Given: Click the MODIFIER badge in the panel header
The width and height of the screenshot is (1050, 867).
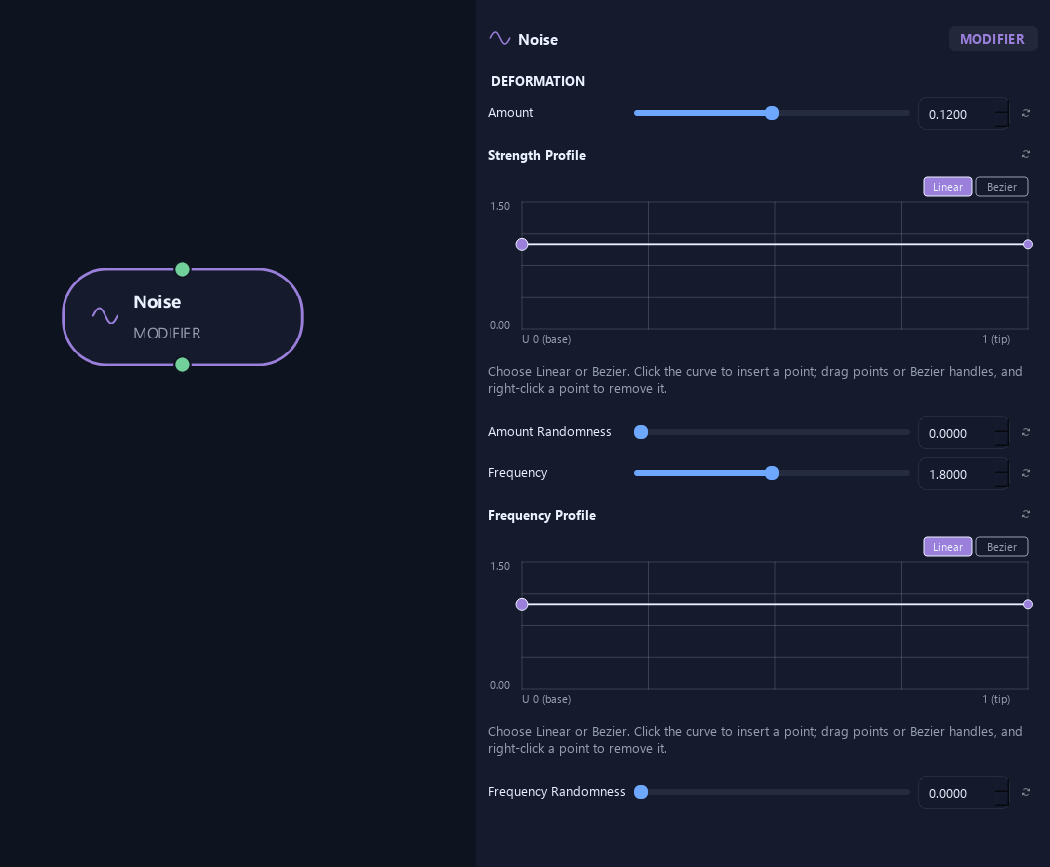Looking at the screenshot, I should click(x=992, y=39).
